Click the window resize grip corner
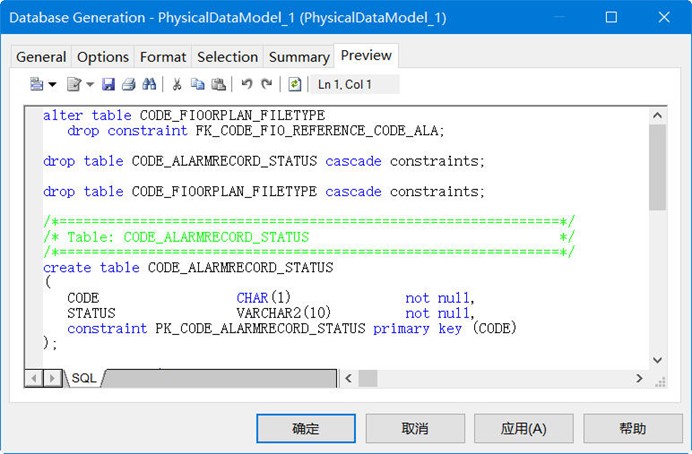The height and width of the screenshot is (454, 692). (x=660, y=382)
